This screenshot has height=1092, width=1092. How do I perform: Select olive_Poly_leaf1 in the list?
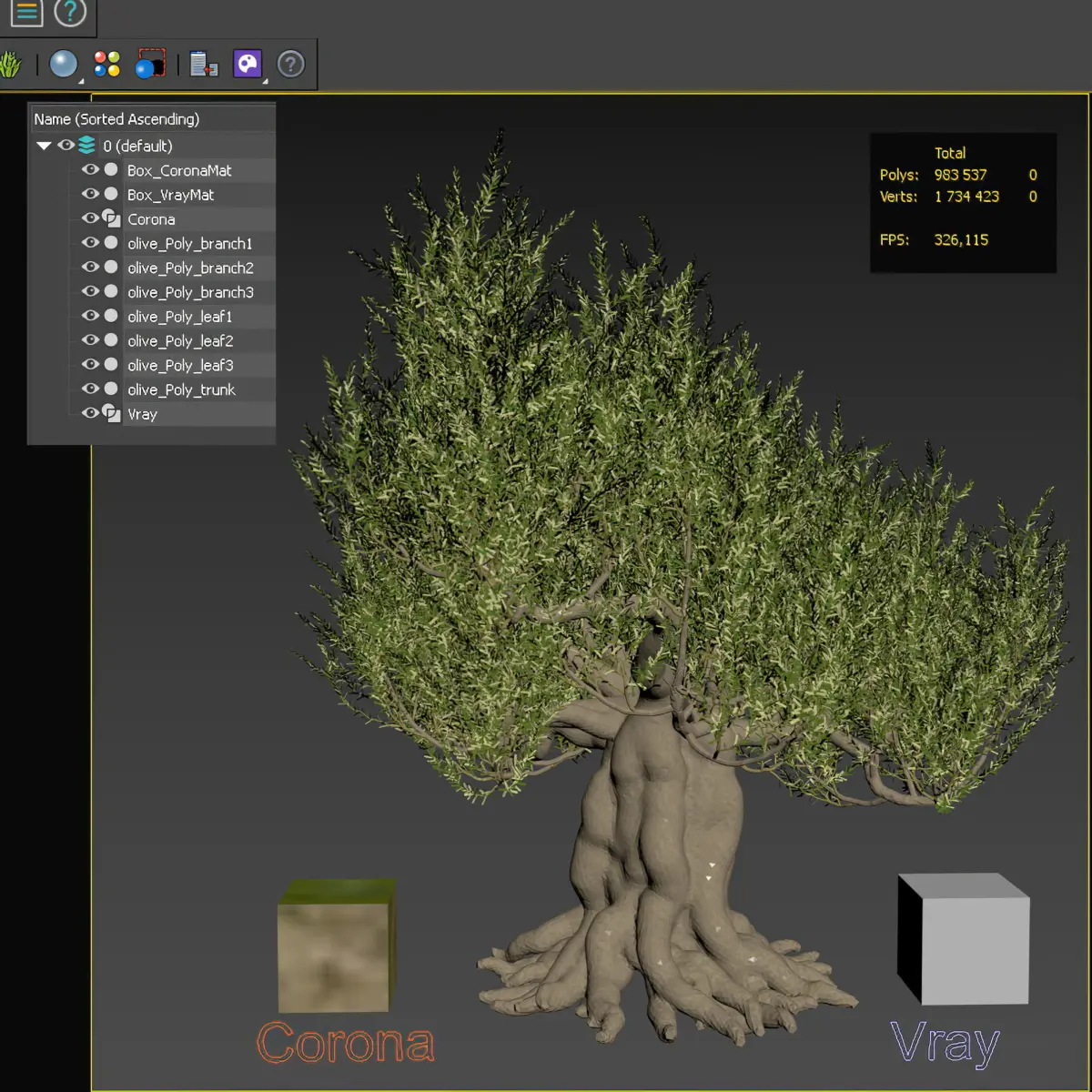click(180, 317)
